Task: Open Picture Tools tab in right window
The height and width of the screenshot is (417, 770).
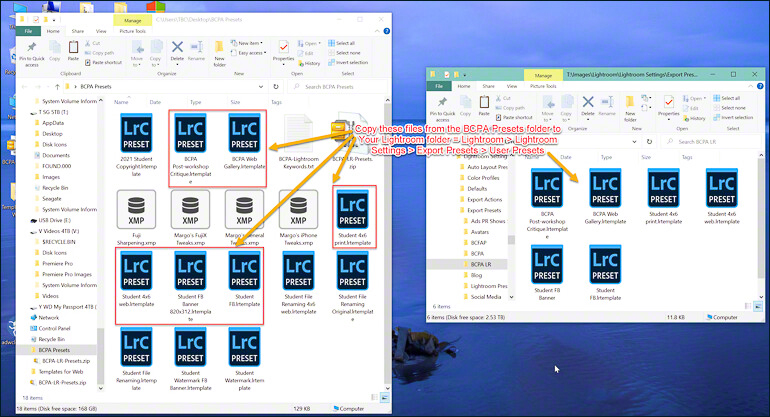Action: 543,86
